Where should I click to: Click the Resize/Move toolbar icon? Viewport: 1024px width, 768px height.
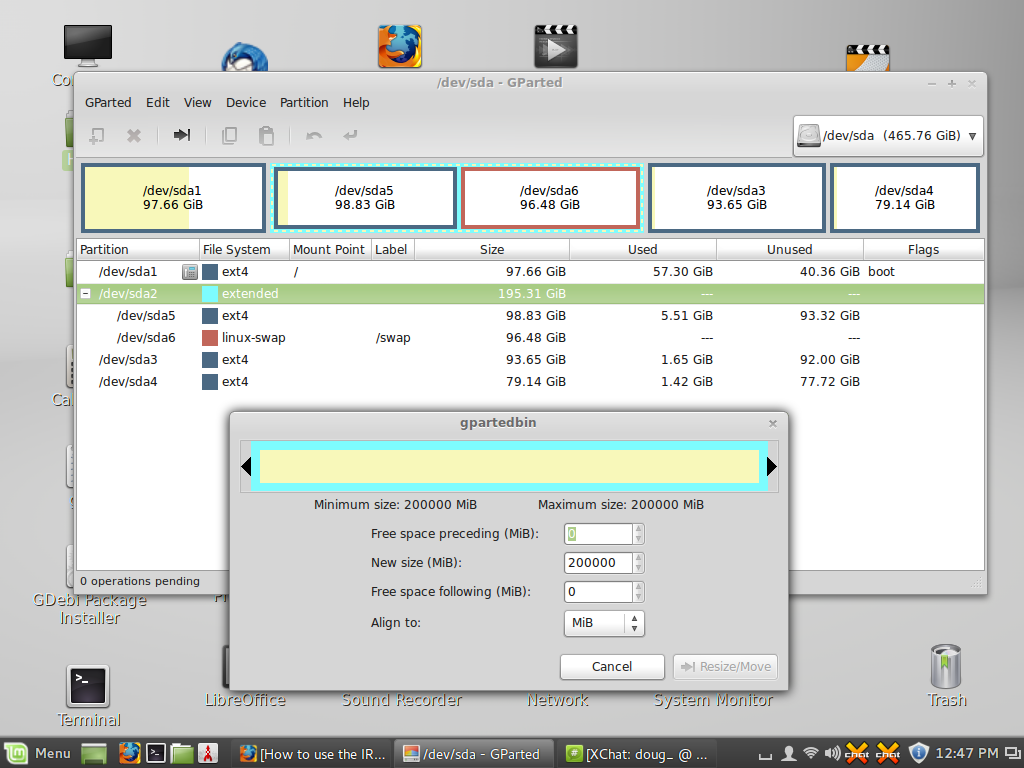pos(182,135)
